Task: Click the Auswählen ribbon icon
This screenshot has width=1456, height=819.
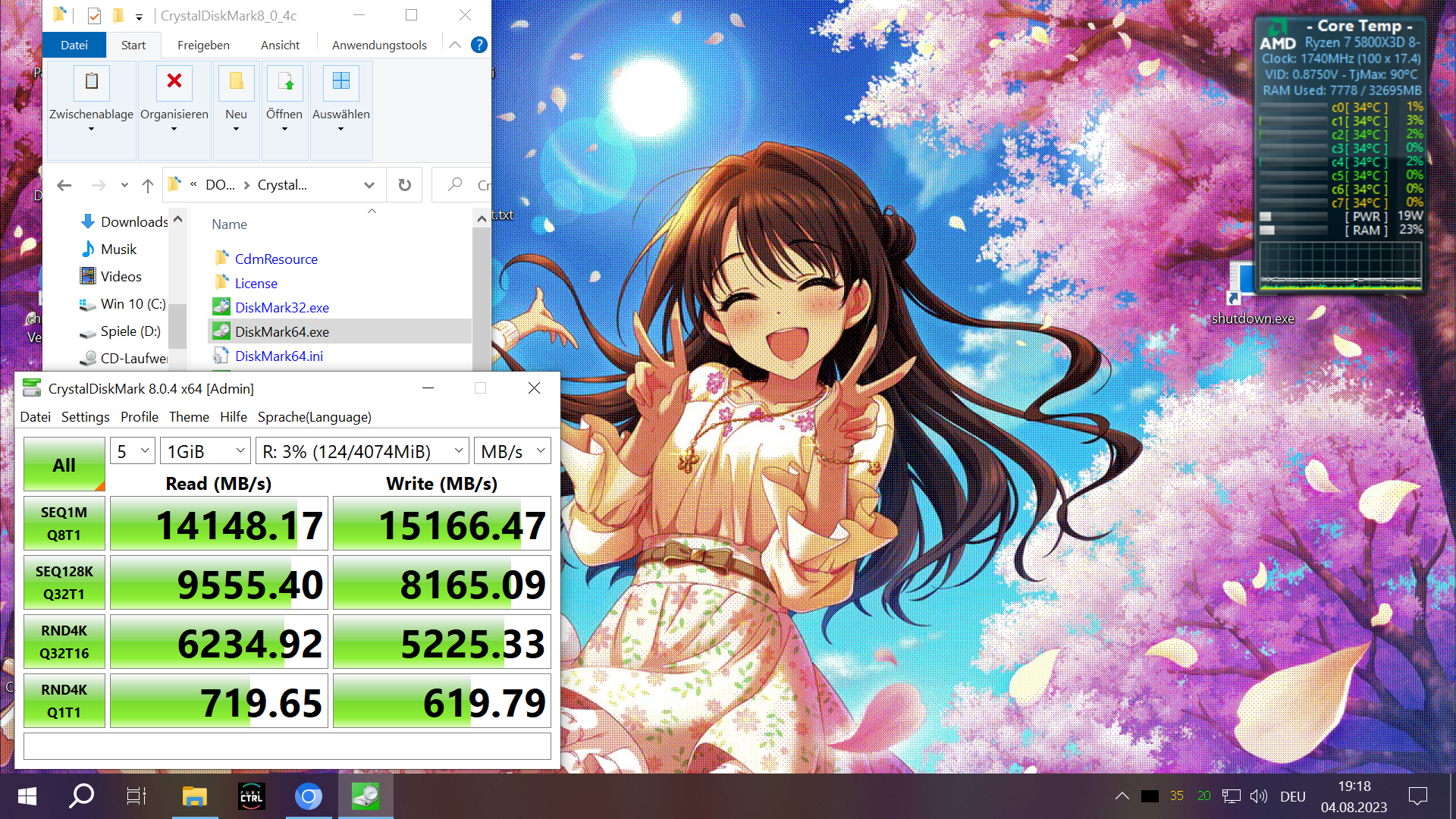Action: [x=340, y=82]
